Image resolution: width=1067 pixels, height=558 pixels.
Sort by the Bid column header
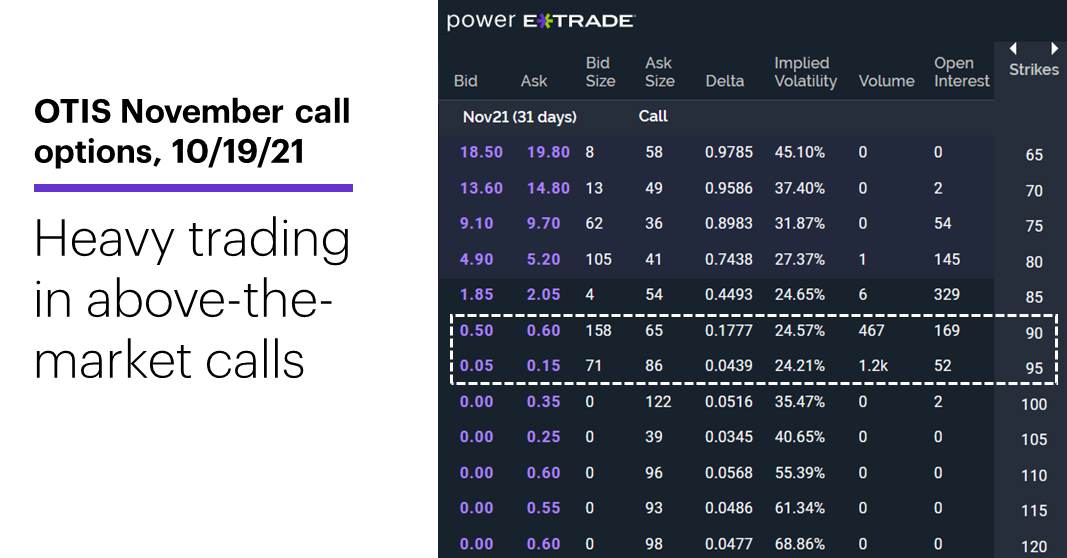point(465,81)
